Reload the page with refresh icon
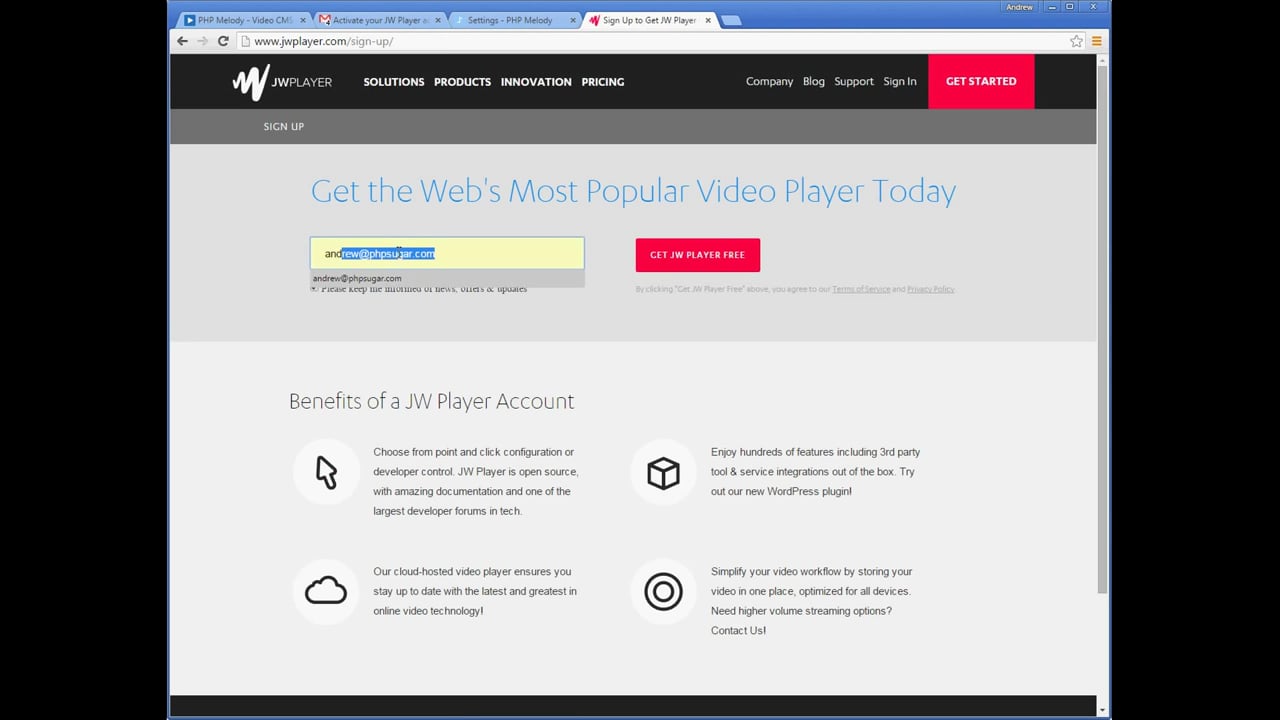The height and width of the screenshot is (720, 1280). (x=223, y=41)
